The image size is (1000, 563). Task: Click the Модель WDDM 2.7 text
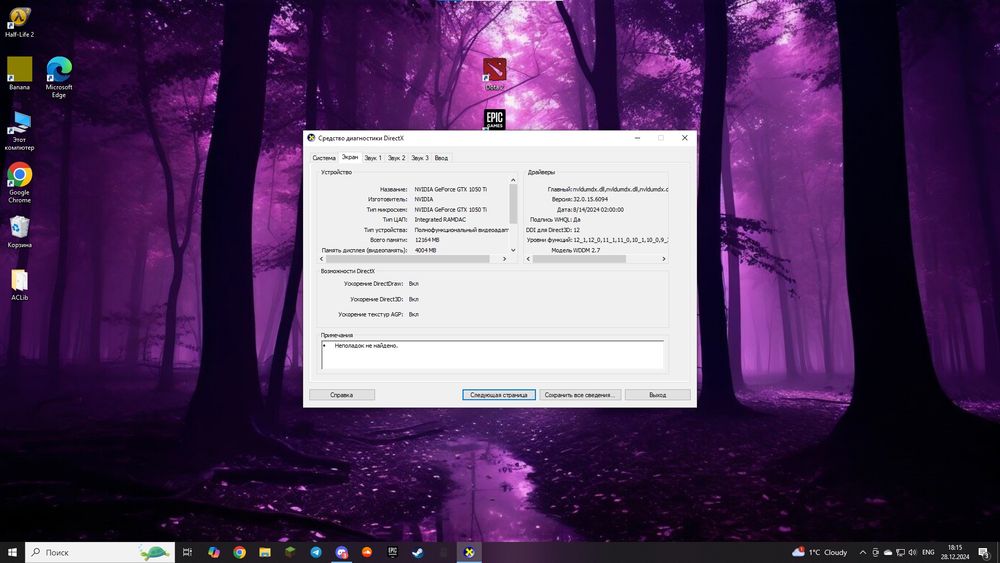pyautogui.click(x=575, y=250)
